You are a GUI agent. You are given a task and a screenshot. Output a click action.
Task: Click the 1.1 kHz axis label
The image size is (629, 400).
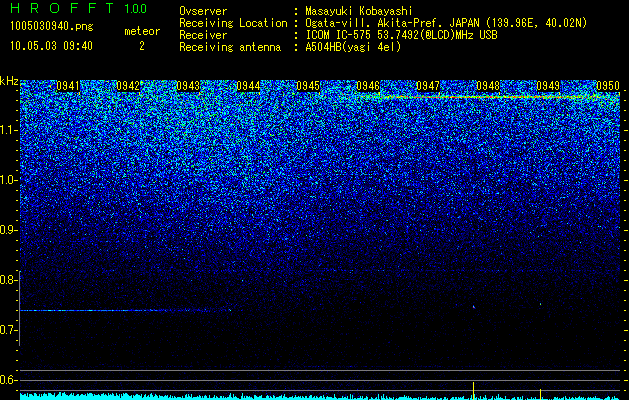[x=8, y=130]
